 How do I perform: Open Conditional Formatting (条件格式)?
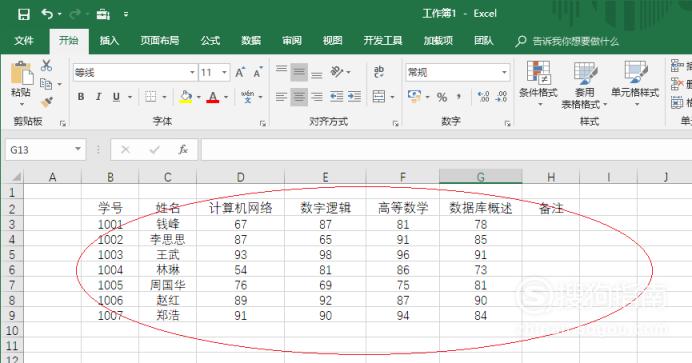(x=538, y=85)
